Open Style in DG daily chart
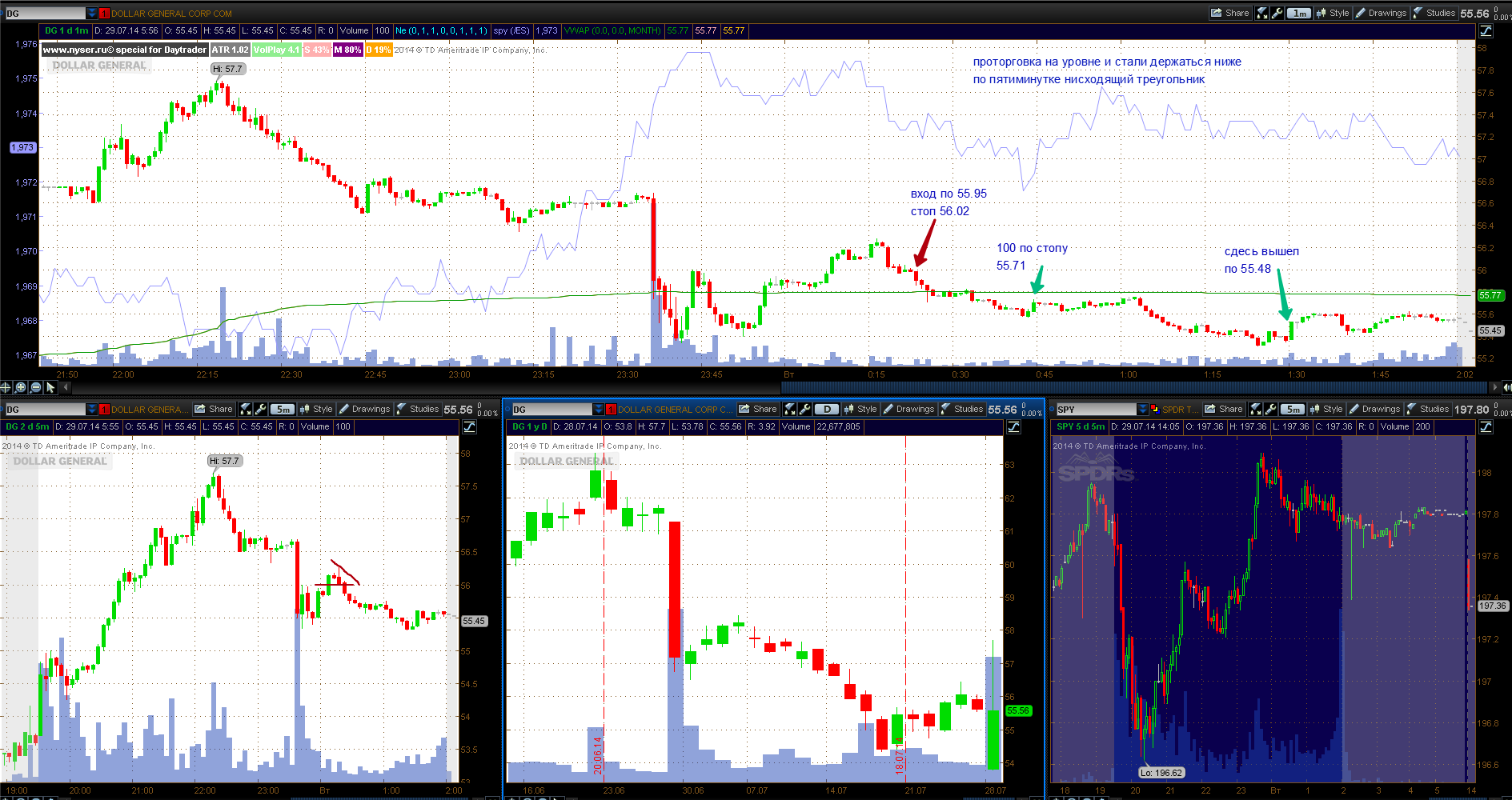This screenshot has height=800, width=1512. point(860,409)
